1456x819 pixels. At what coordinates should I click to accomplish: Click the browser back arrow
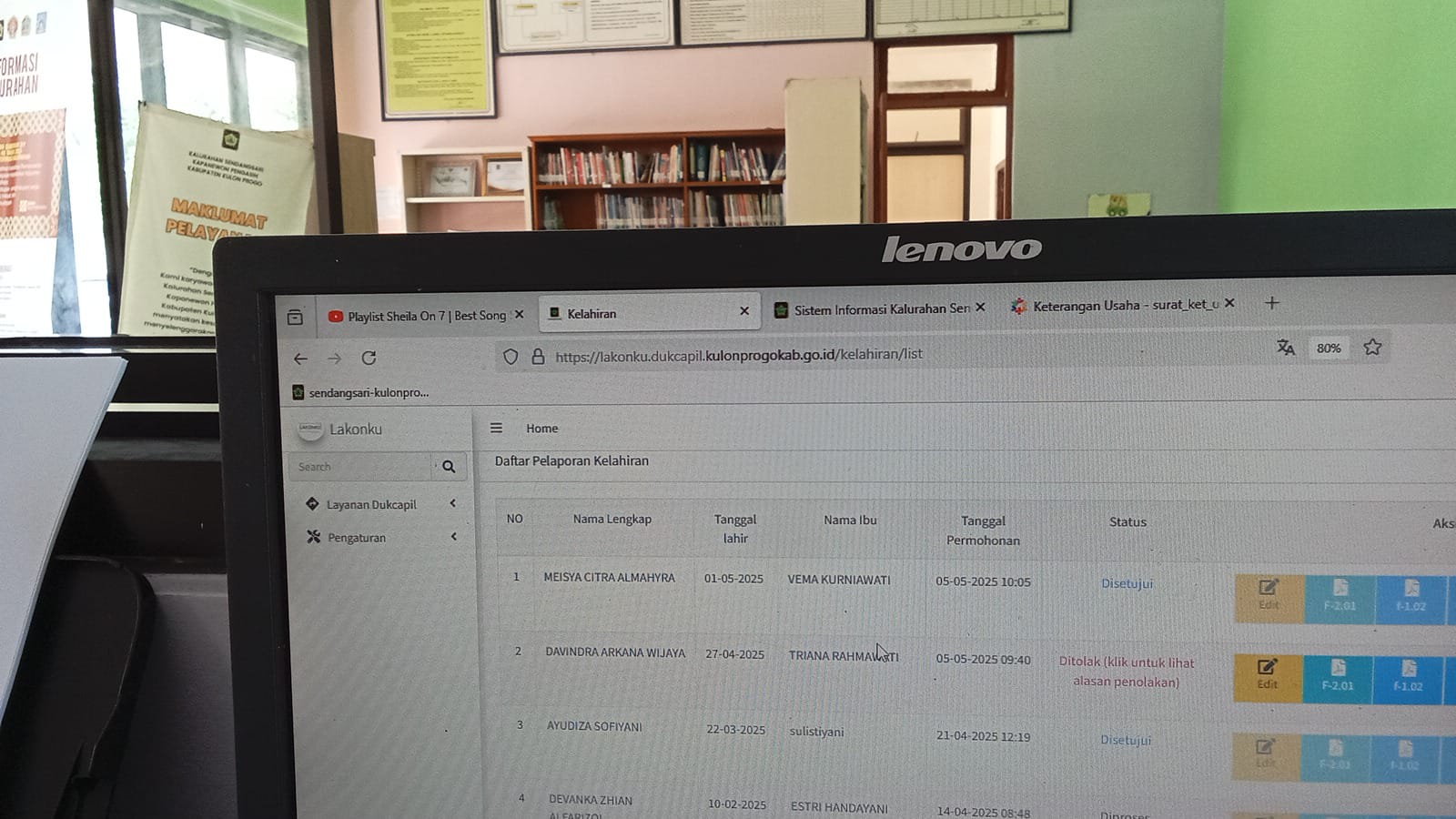(x=300, y=359)
